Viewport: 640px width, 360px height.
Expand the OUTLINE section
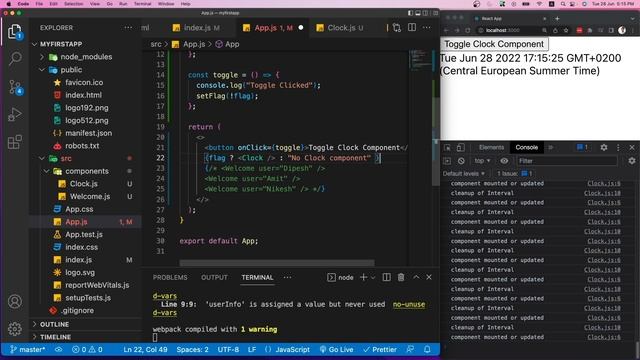point(54,324)
